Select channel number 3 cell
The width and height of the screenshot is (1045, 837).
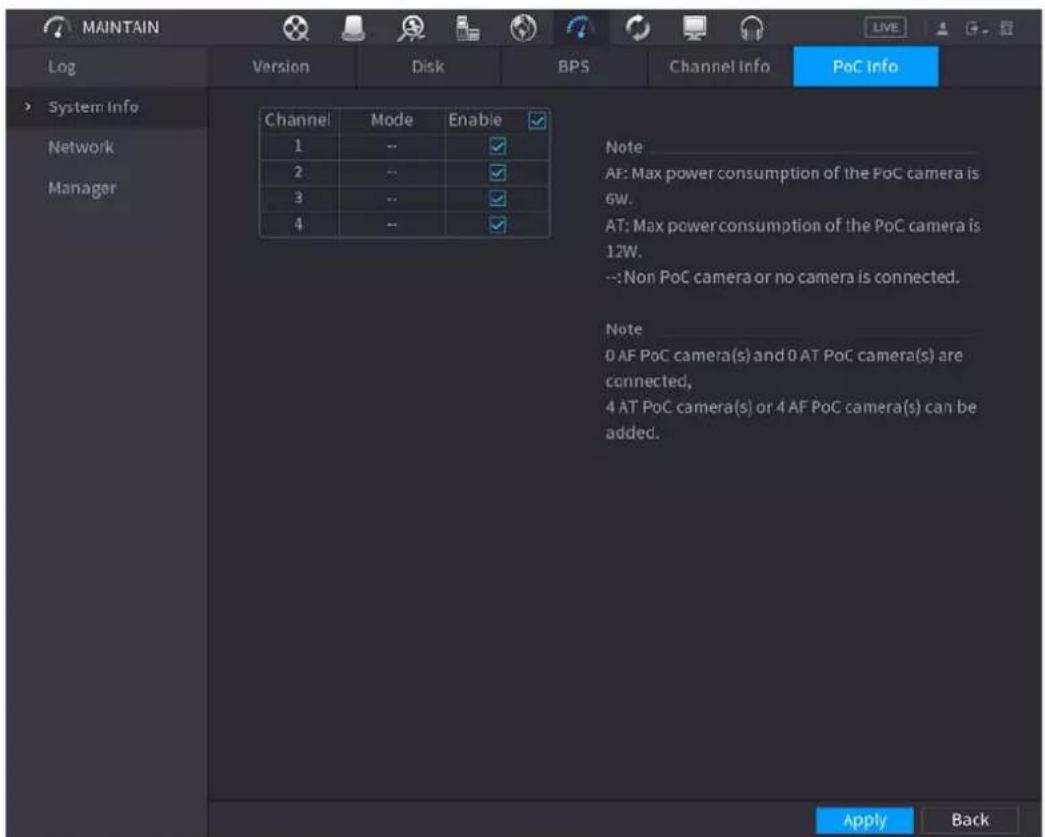coord(299,198)
